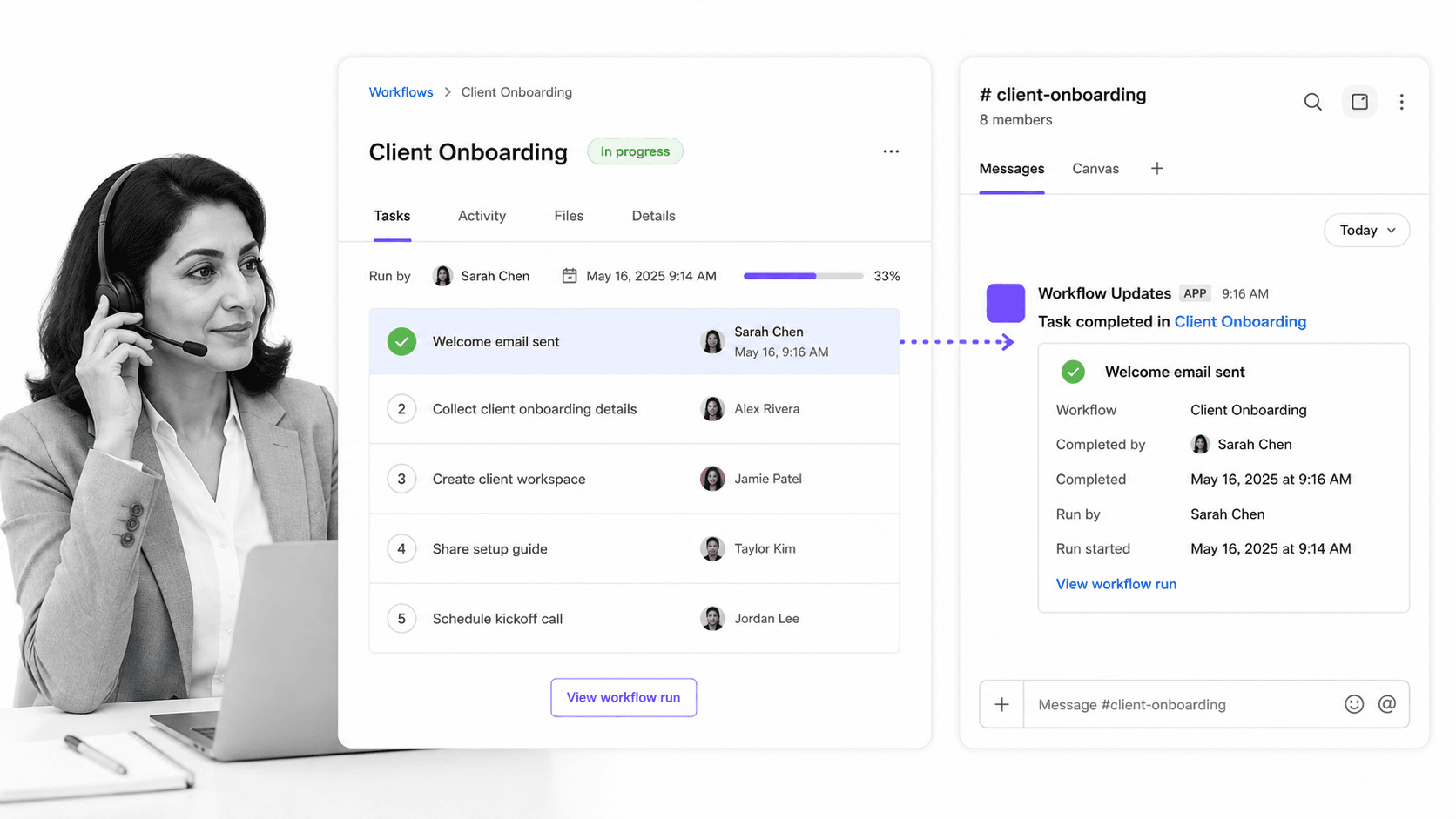The width and height of the screenshot is (1456, 819).
Task: Select the Messages tab
Action: click(1011, 169)
